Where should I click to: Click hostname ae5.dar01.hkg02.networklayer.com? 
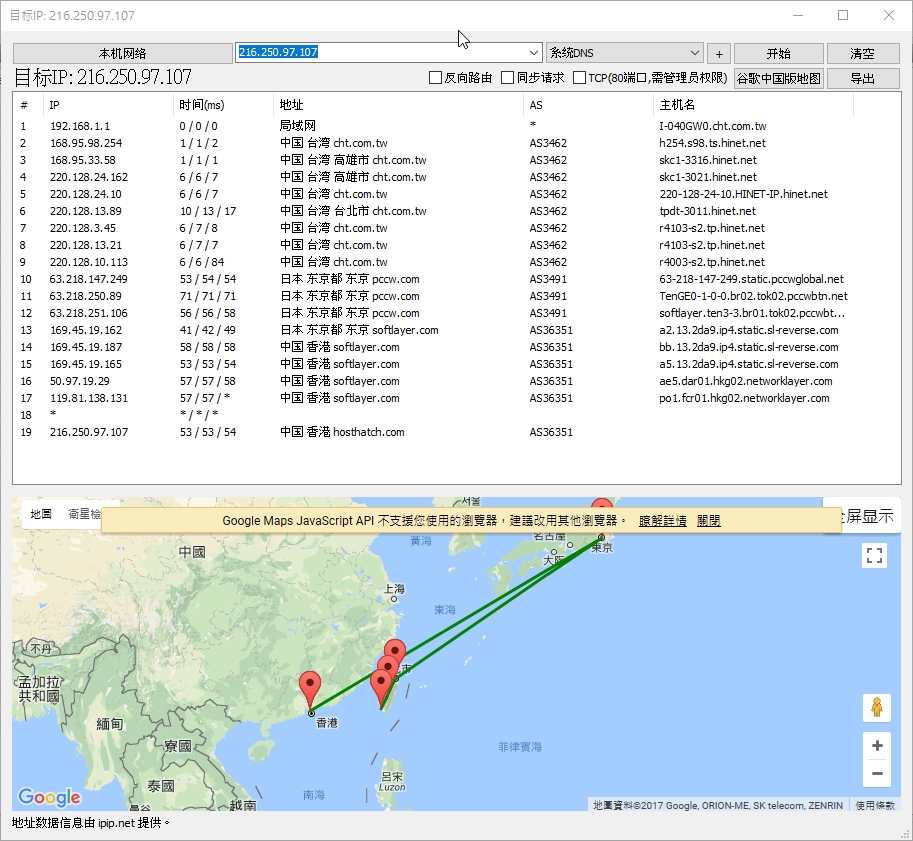(746, 381)
